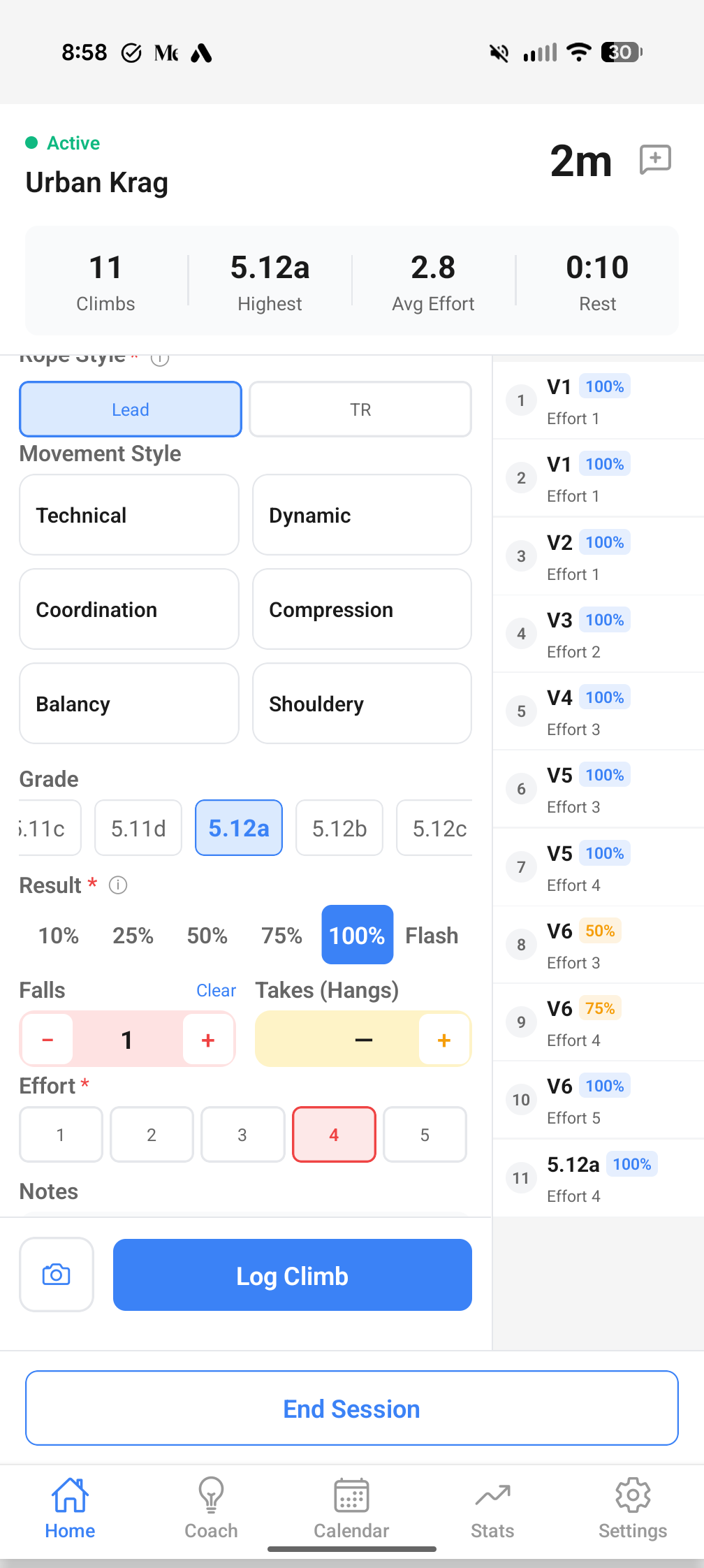The height and width of the screenshot is (1568, 704).
Task: Open the Settings screen
Action: 632,1509
